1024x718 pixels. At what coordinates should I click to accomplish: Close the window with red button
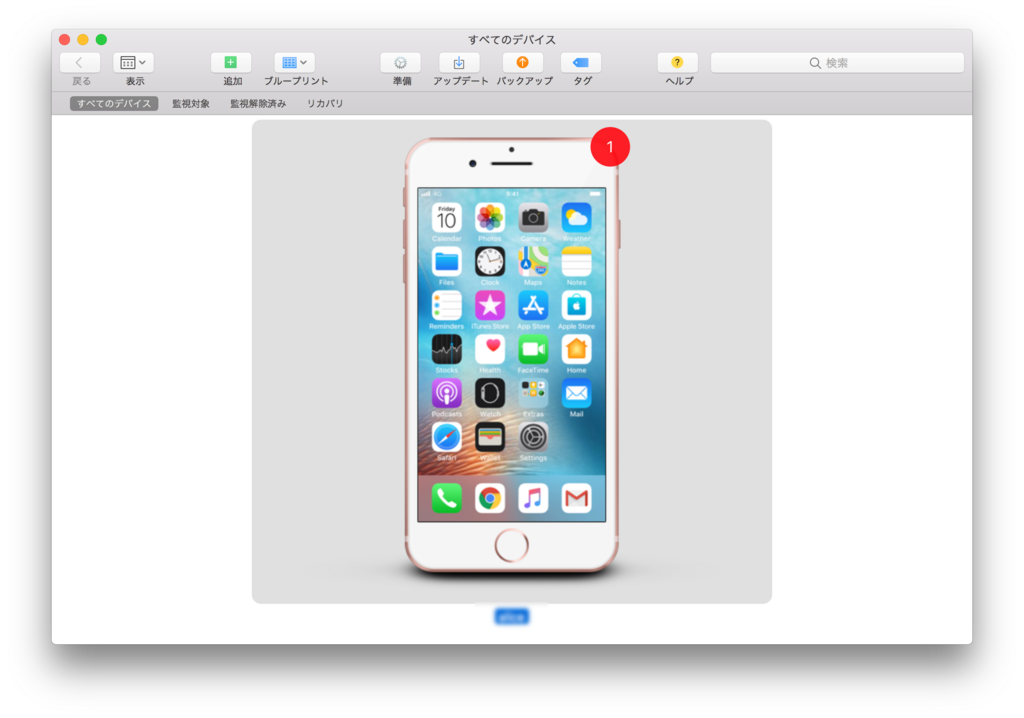click(65, 39)
